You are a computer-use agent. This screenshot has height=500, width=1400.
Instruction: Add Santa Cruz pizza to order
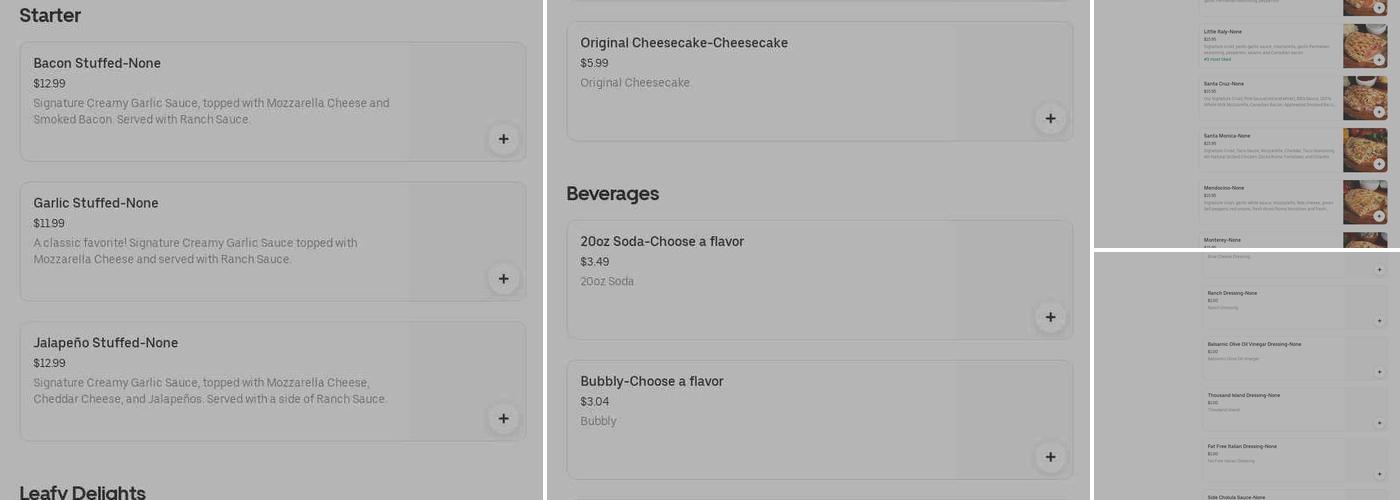click(1379, 112)
